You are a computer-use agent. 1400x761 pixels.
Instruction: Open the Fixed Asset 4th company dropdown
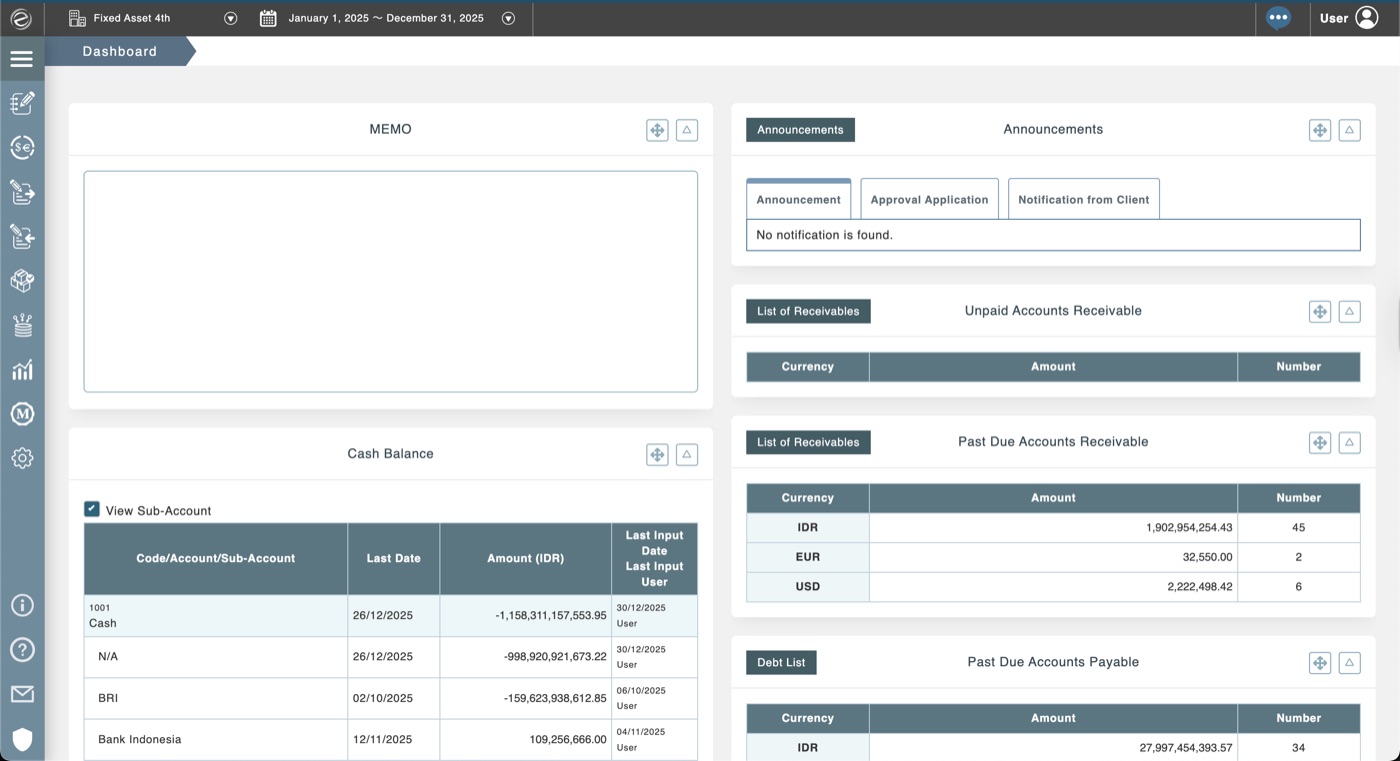(230, 17)
